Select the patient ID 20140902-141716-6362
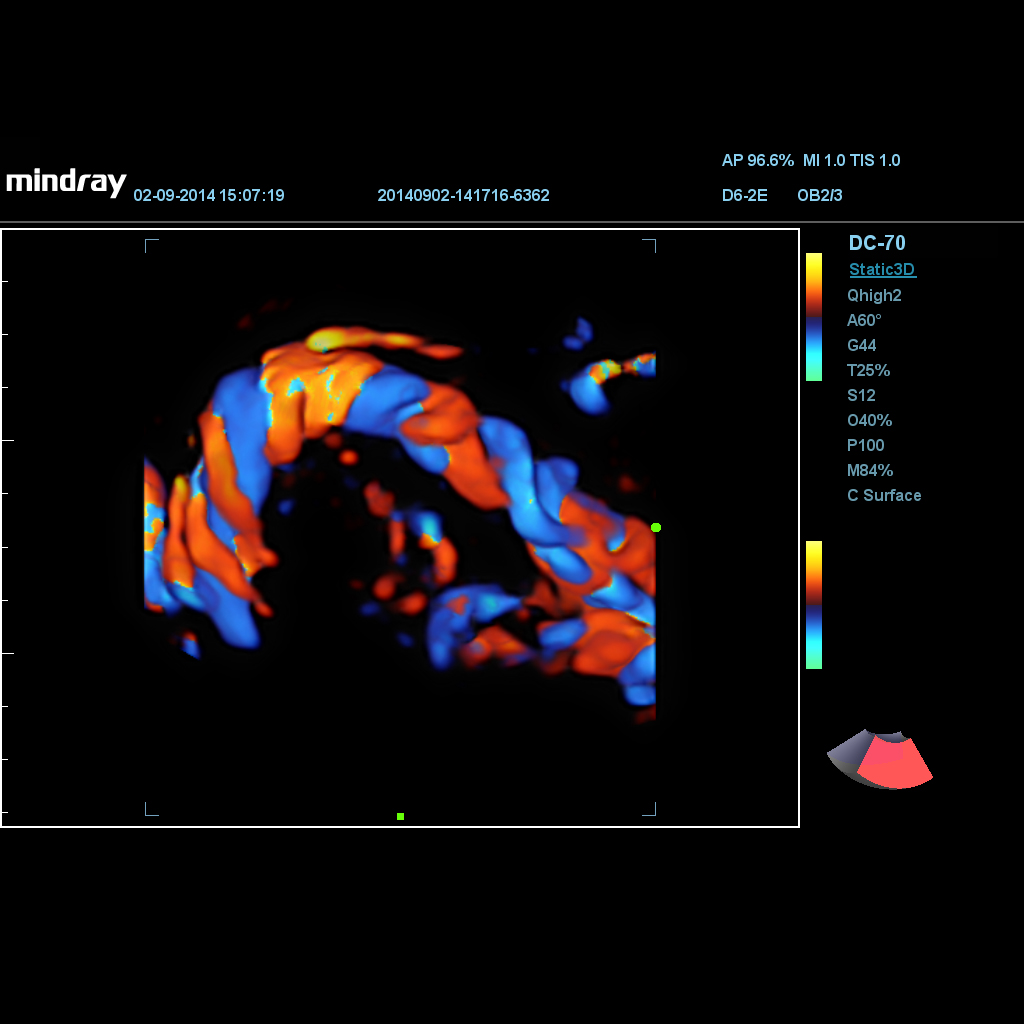The image size is (1024, 1024). pos(464,195)
